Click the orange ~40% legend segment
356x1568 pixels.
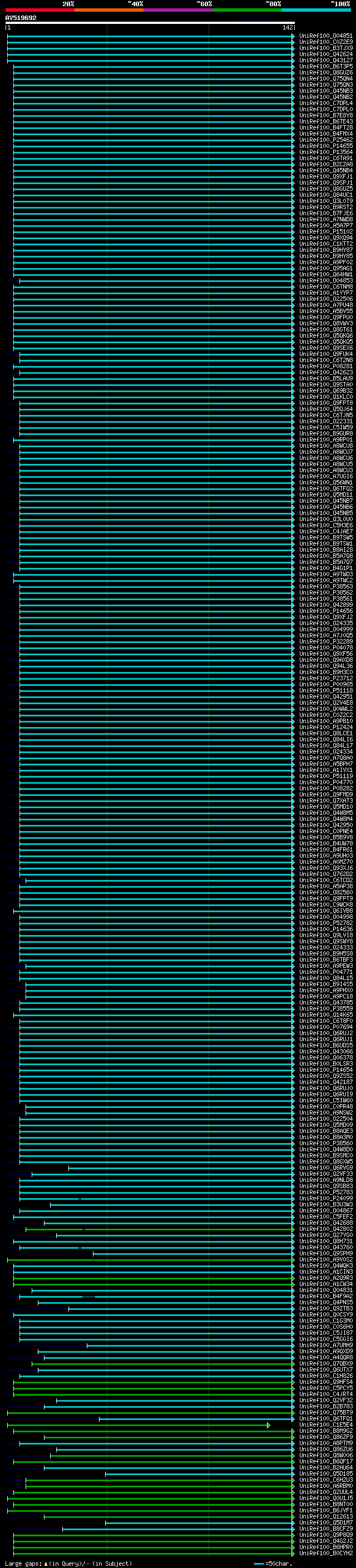click(109, 10)
